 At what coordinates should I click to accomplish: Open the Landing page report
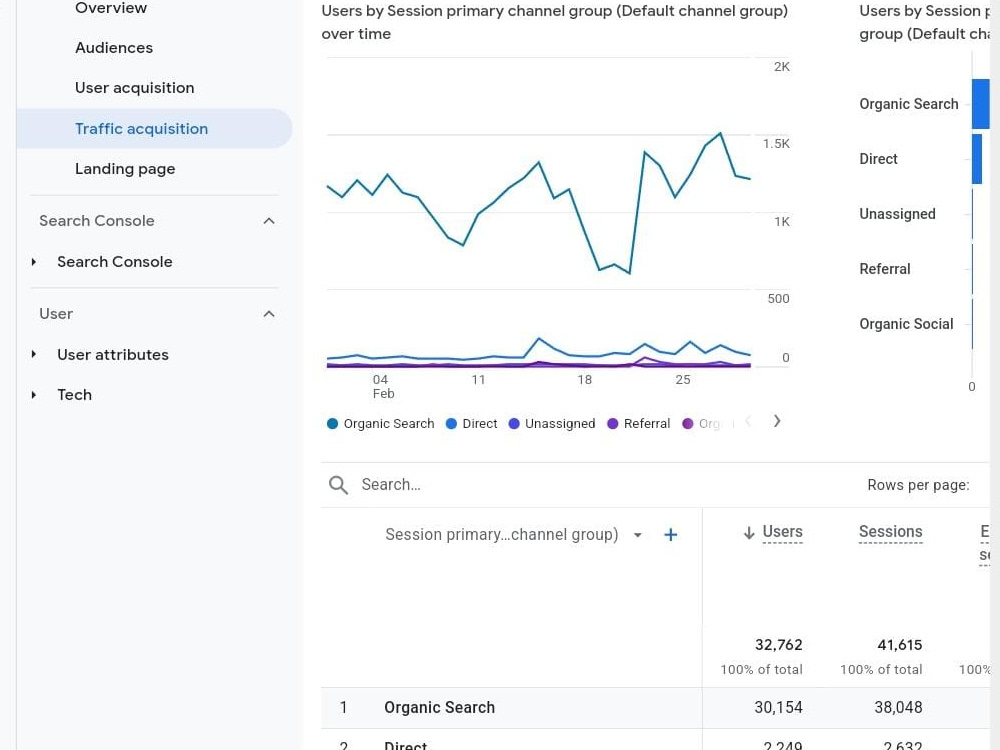click(125, 168)
